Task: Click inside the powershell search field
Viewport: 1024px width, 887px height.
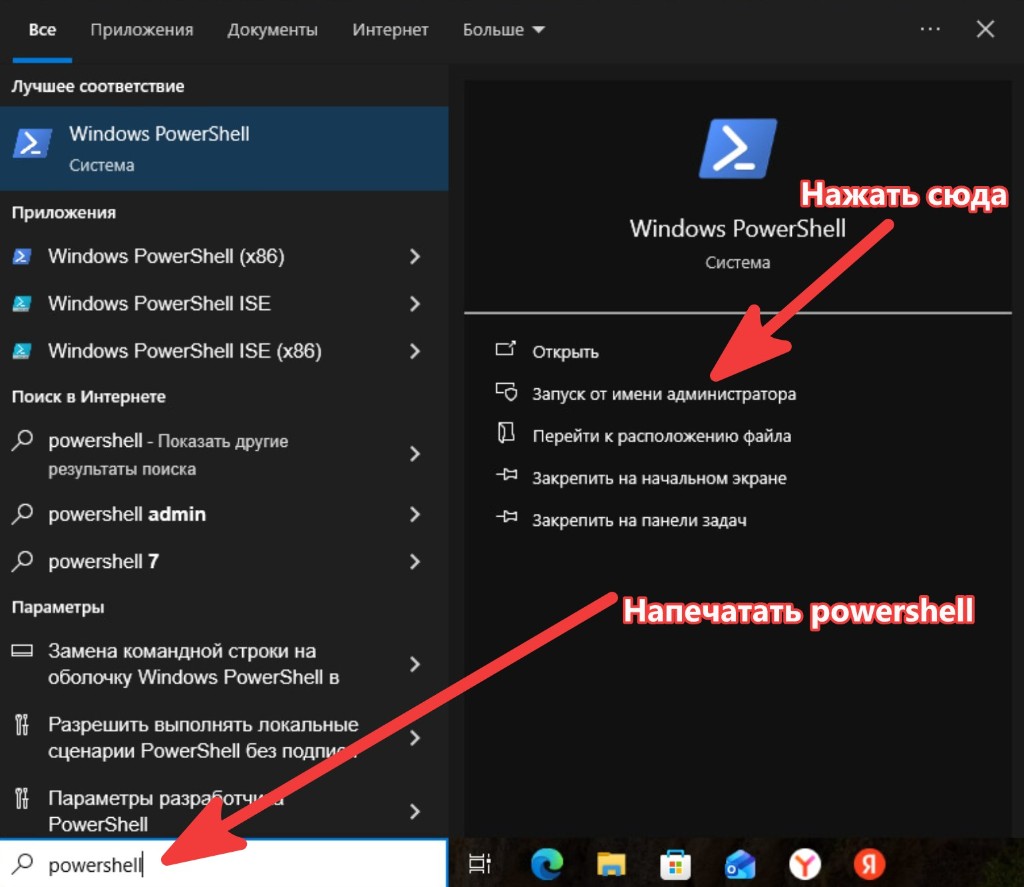Action: (x=224, y=863)
